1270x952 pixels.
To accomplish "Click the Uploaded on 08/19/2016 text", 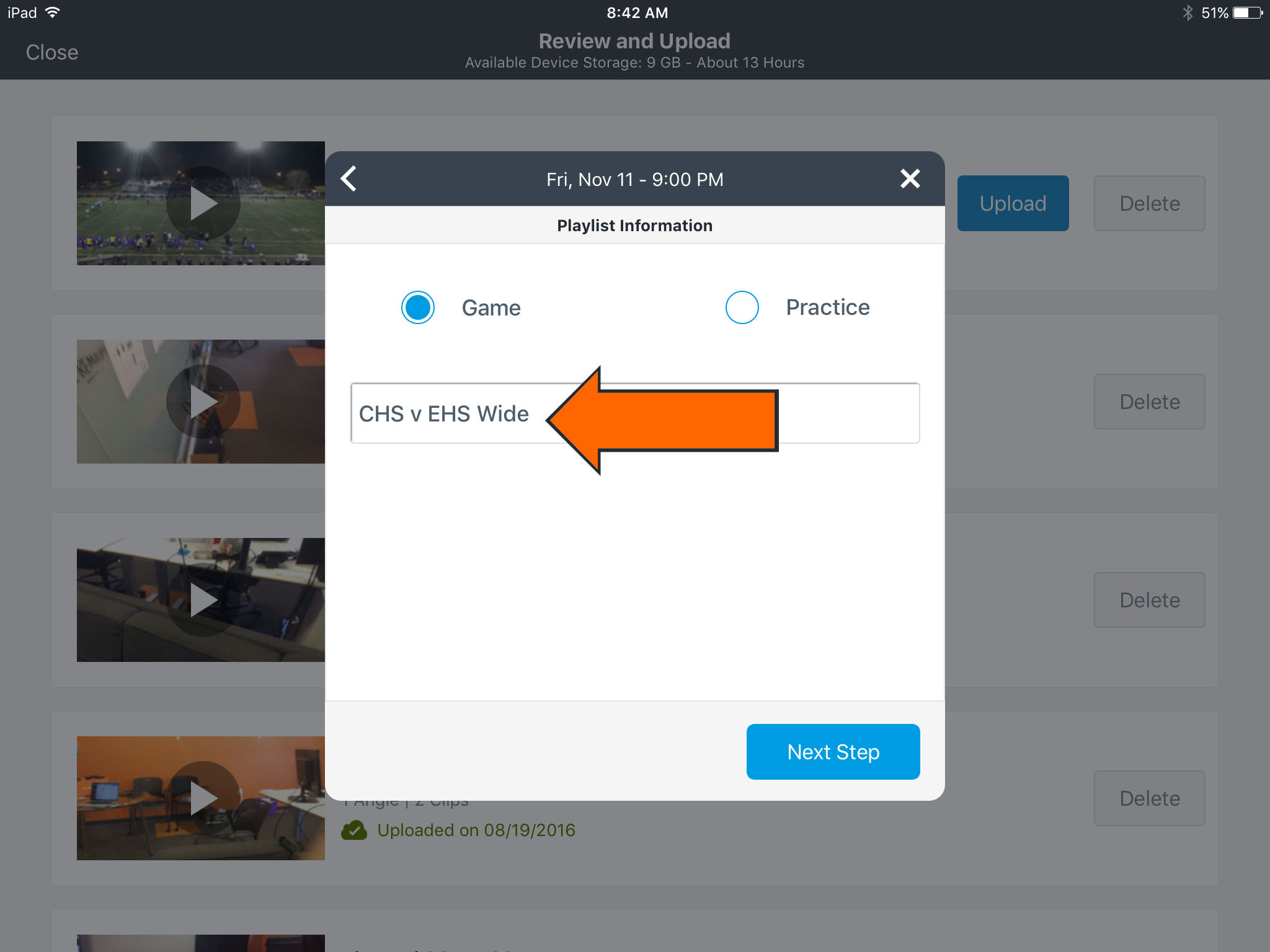I will point(476,830).
